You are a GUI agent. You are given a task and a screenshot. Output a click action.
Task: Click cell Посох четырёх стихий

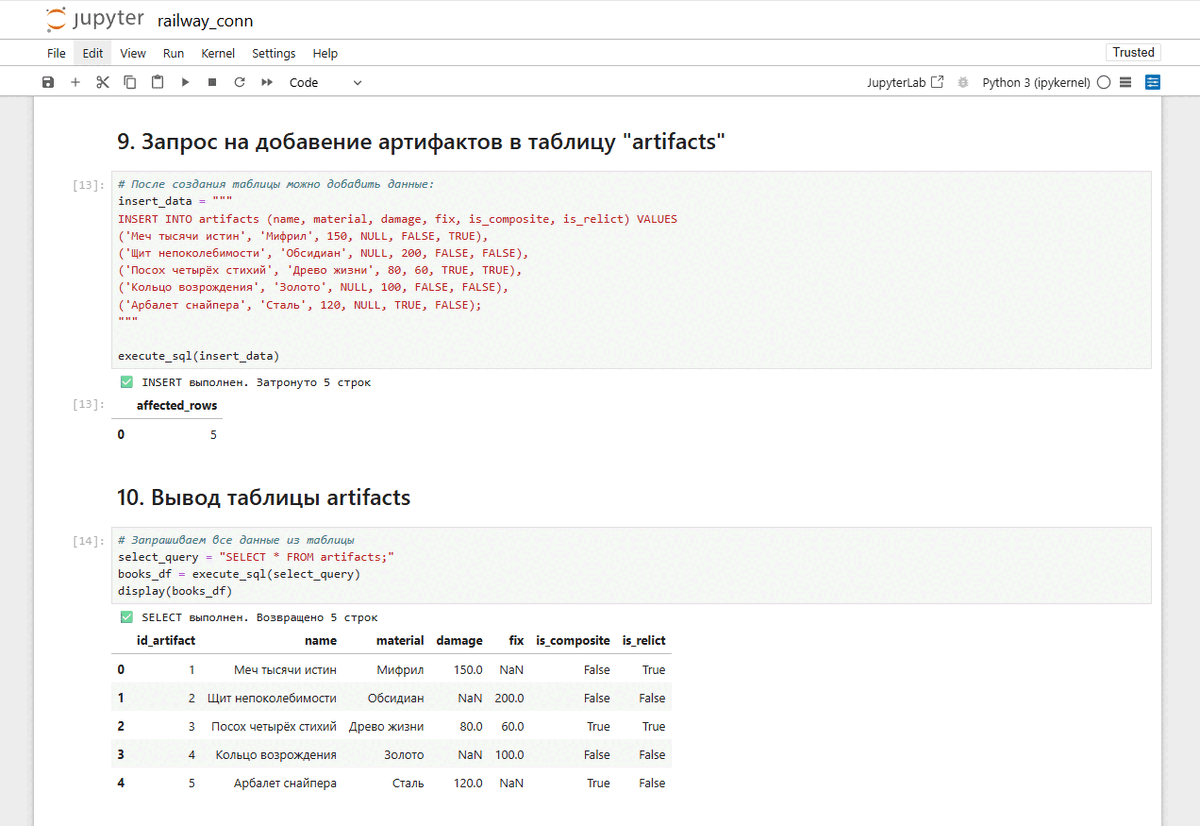click(274, 727)
